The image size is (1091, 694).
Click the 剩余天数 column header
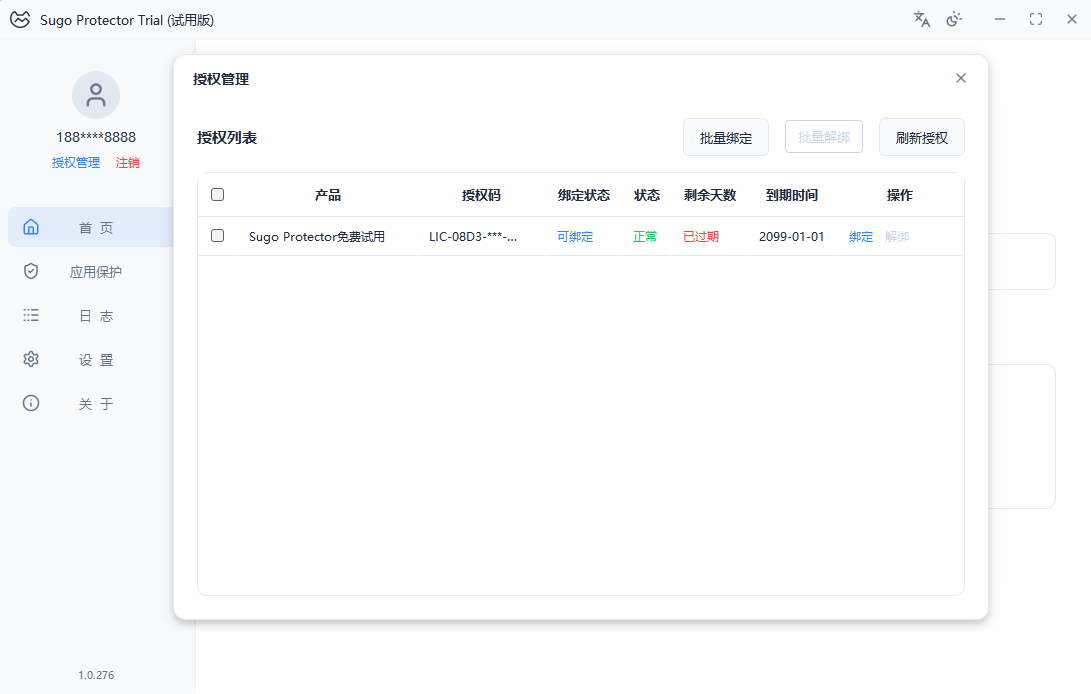(709, 195)
